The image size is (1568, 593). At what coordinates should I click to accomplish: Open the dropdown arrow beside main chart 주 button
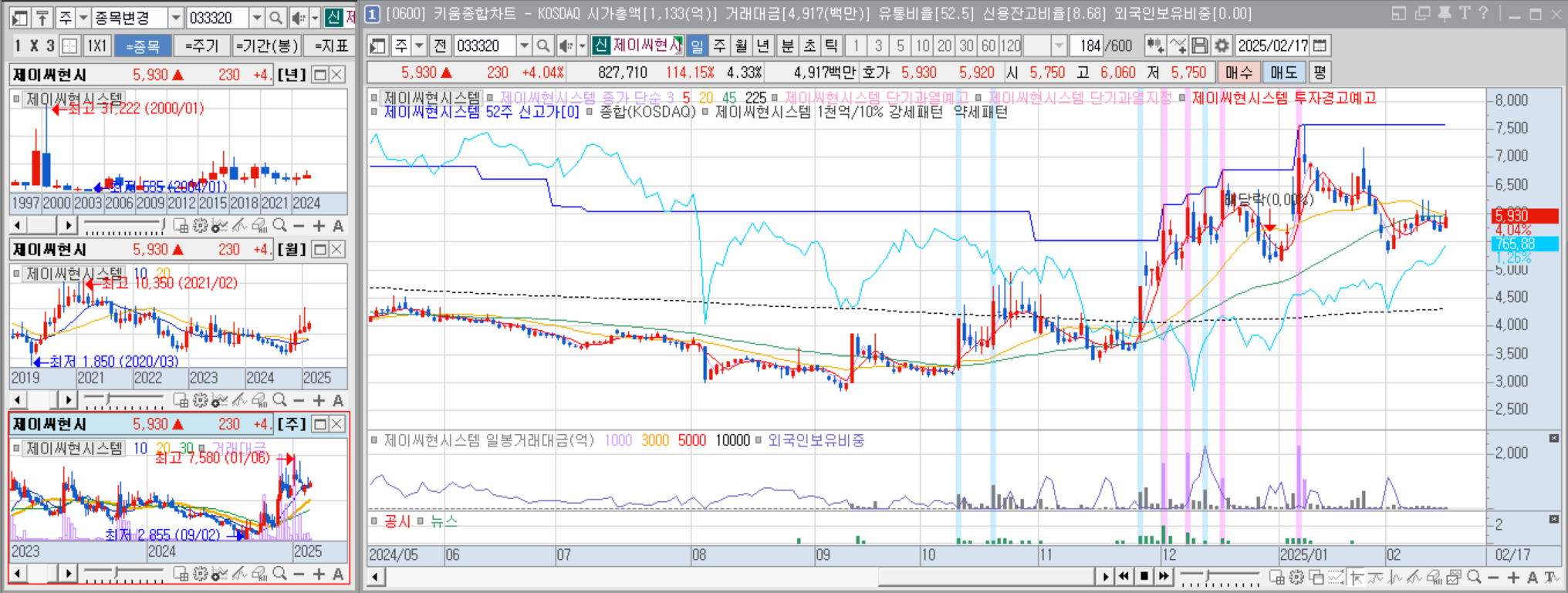tap(419, 45)
